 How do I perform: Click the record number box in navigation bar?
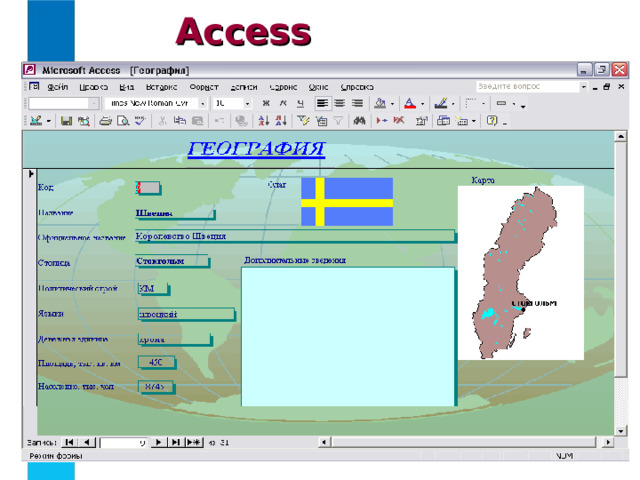click(x=123, y=442)
